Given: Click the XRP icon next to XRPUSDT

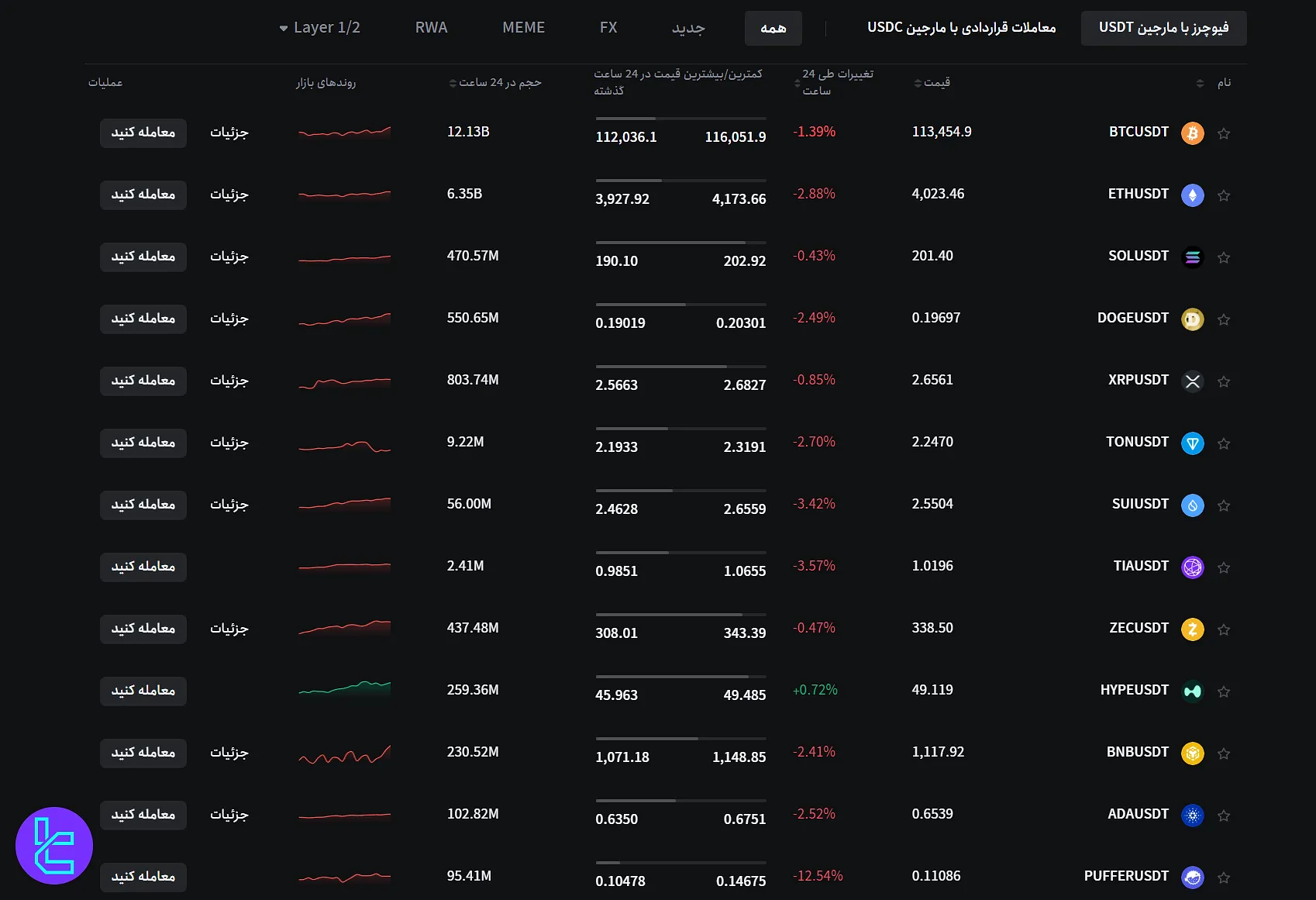Looking at the screenshot, I should coord(1192,381).
